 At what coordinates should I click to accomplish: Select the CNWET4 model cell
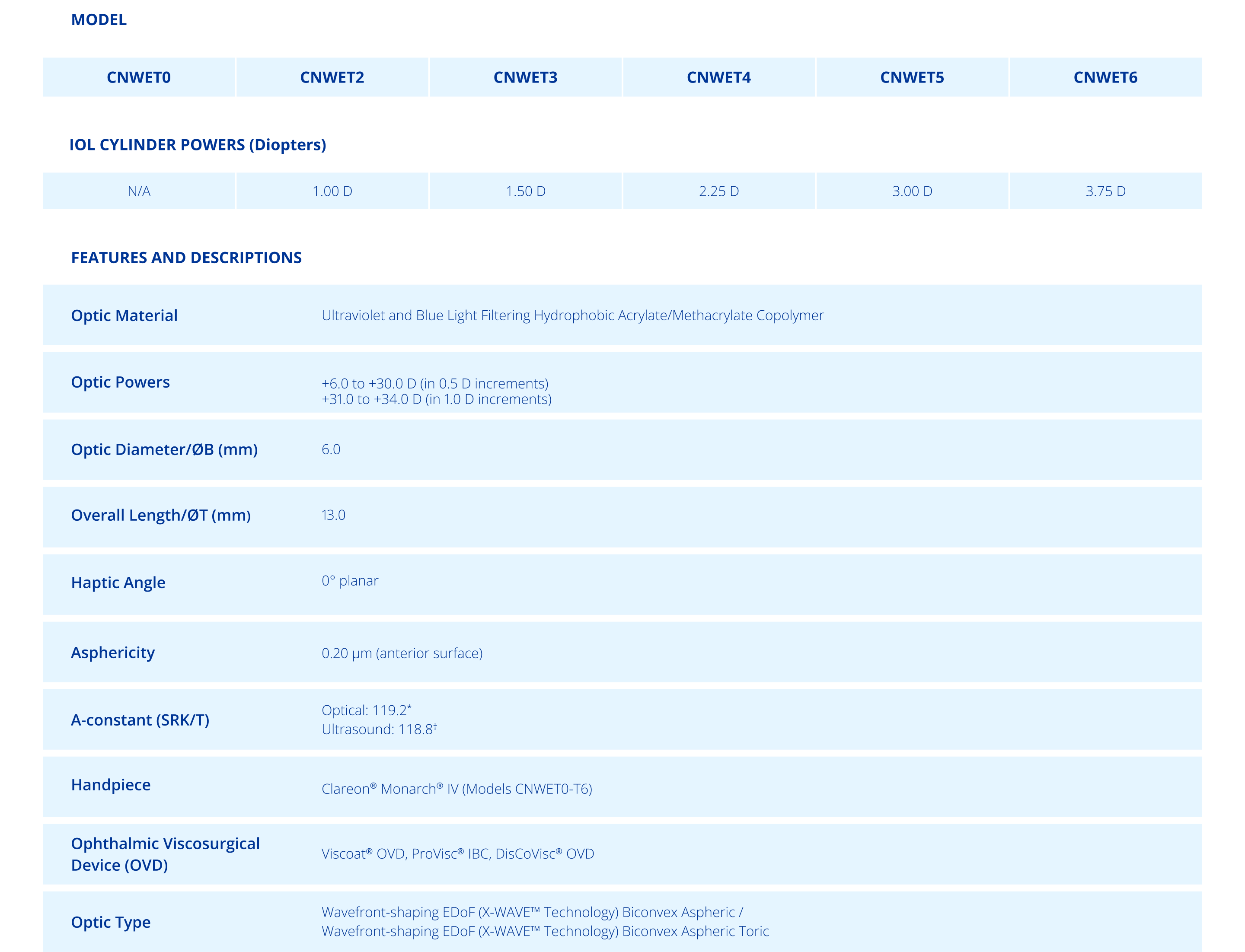point(719,77)
